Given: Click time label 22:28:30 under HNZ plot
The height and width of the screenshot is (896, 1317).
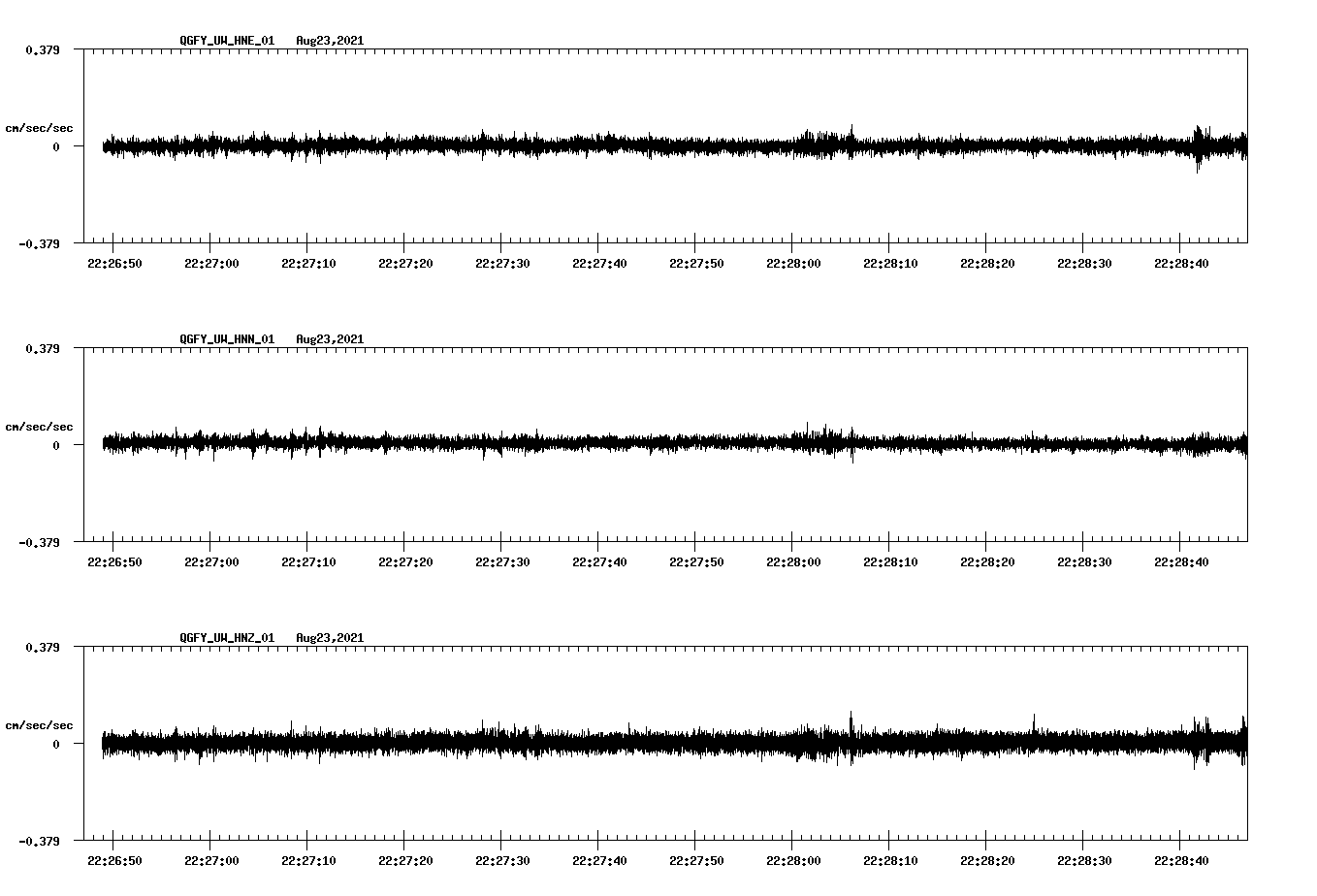Looking at the screenshot, I should pos(1084,861).
